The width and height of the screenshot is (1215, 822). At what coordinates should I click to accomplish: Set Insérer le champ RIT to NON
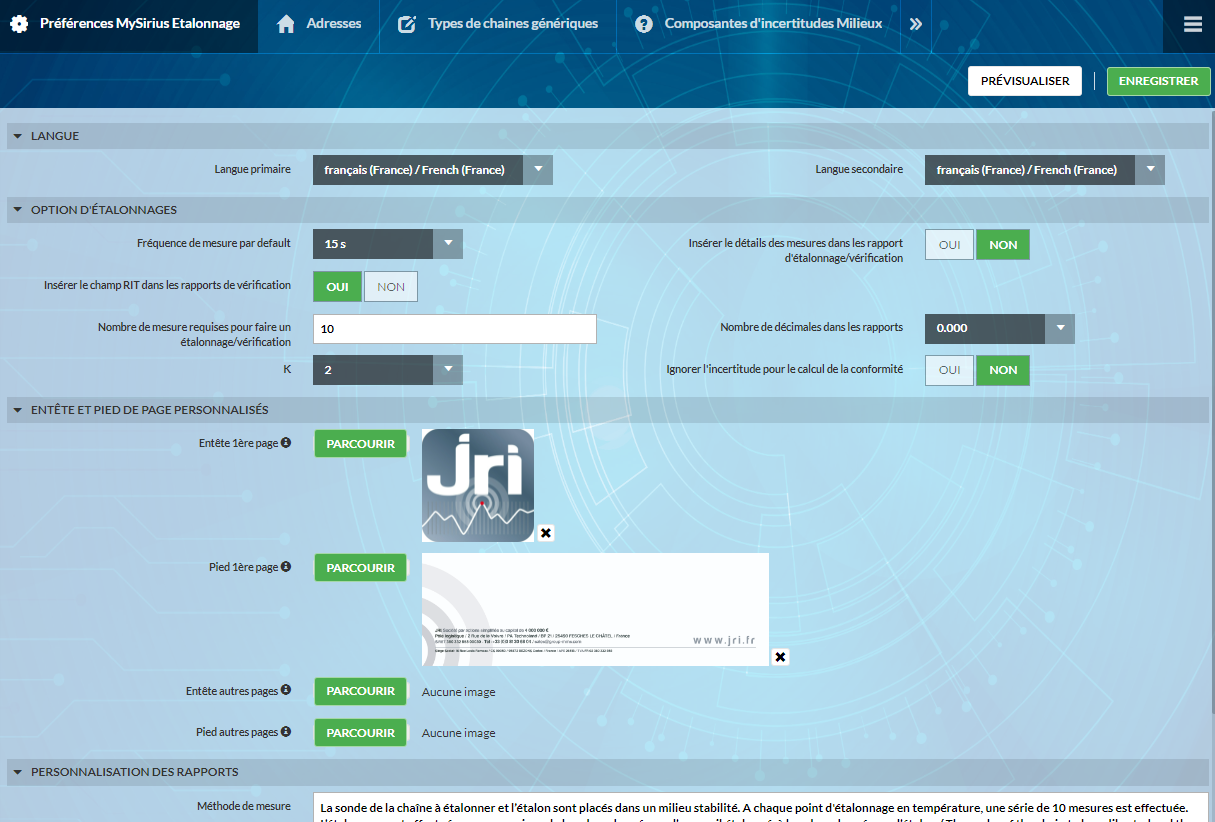pos(391,287)
